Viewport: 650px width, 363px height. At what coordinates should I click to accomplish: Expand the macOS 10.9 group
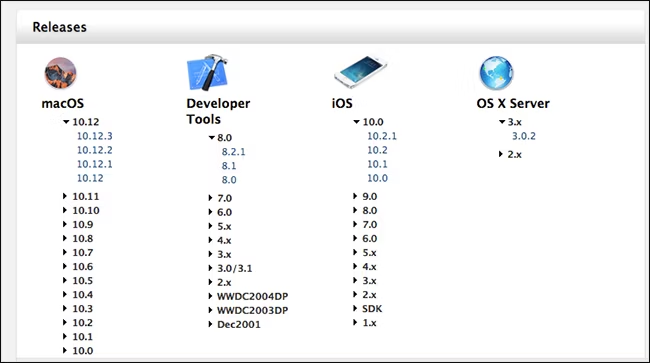point(65,224)
